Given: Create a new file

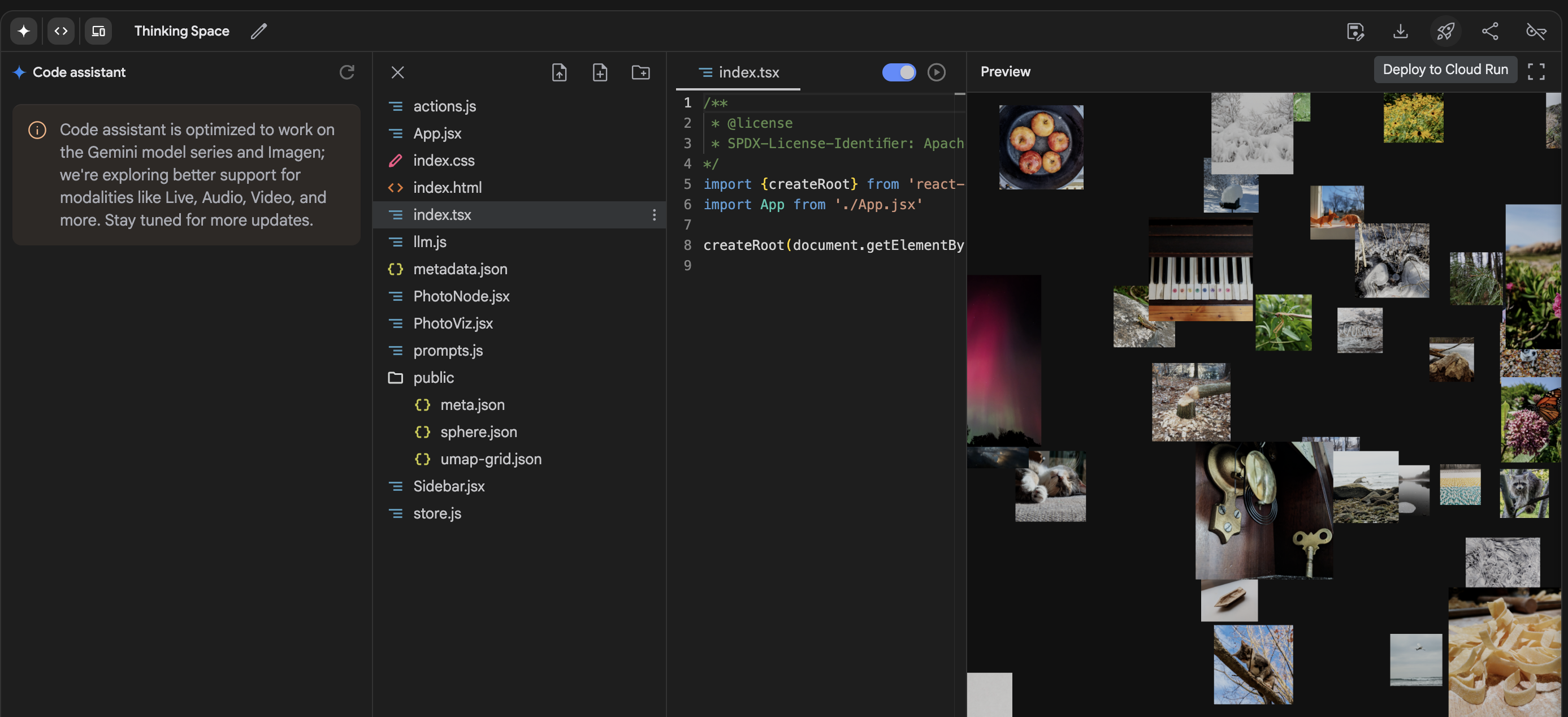Looking at the screenshot, I should click(600, 72).
